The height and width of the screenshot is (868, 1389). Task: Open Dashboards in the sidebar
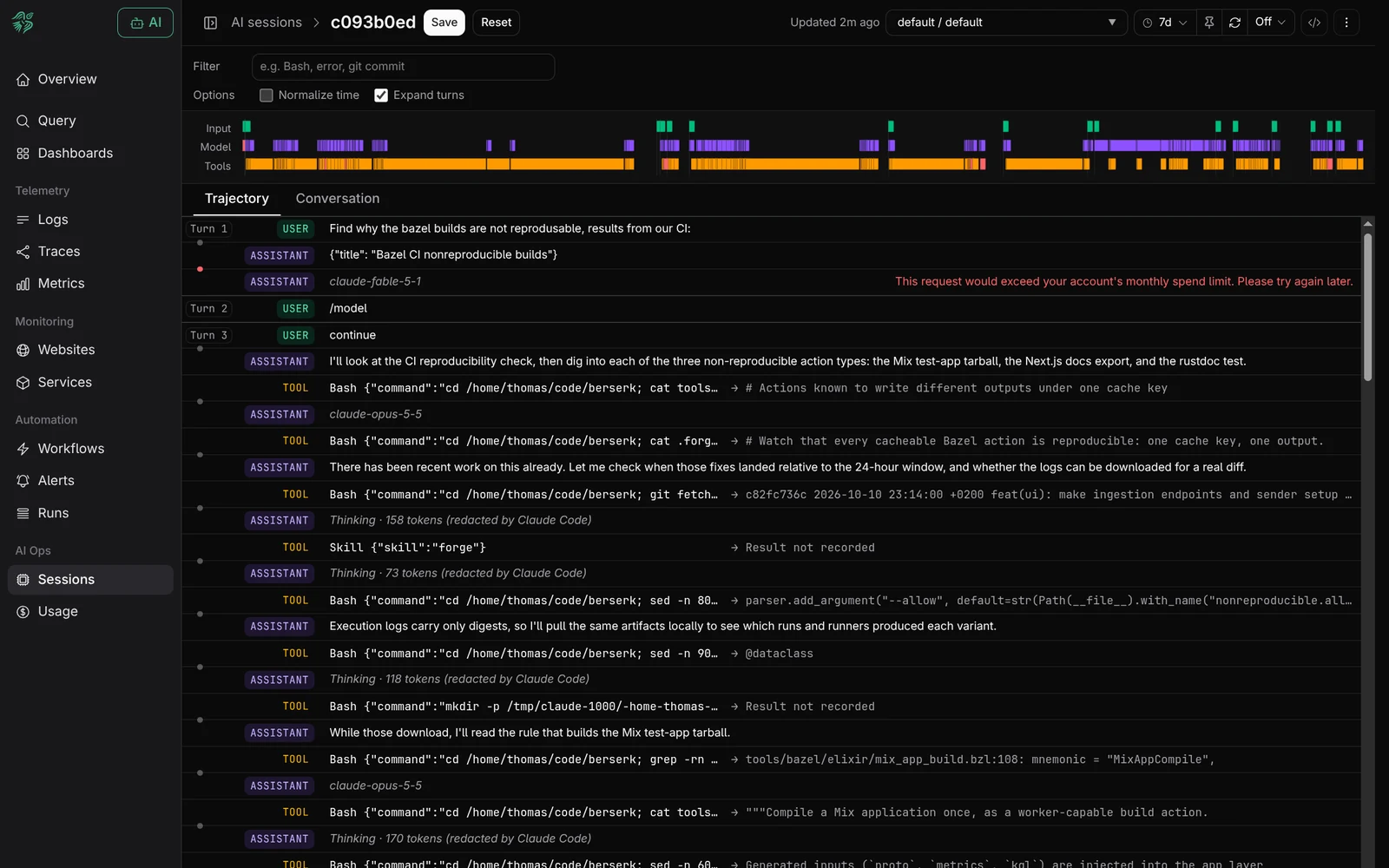click(x=90, y=153)
